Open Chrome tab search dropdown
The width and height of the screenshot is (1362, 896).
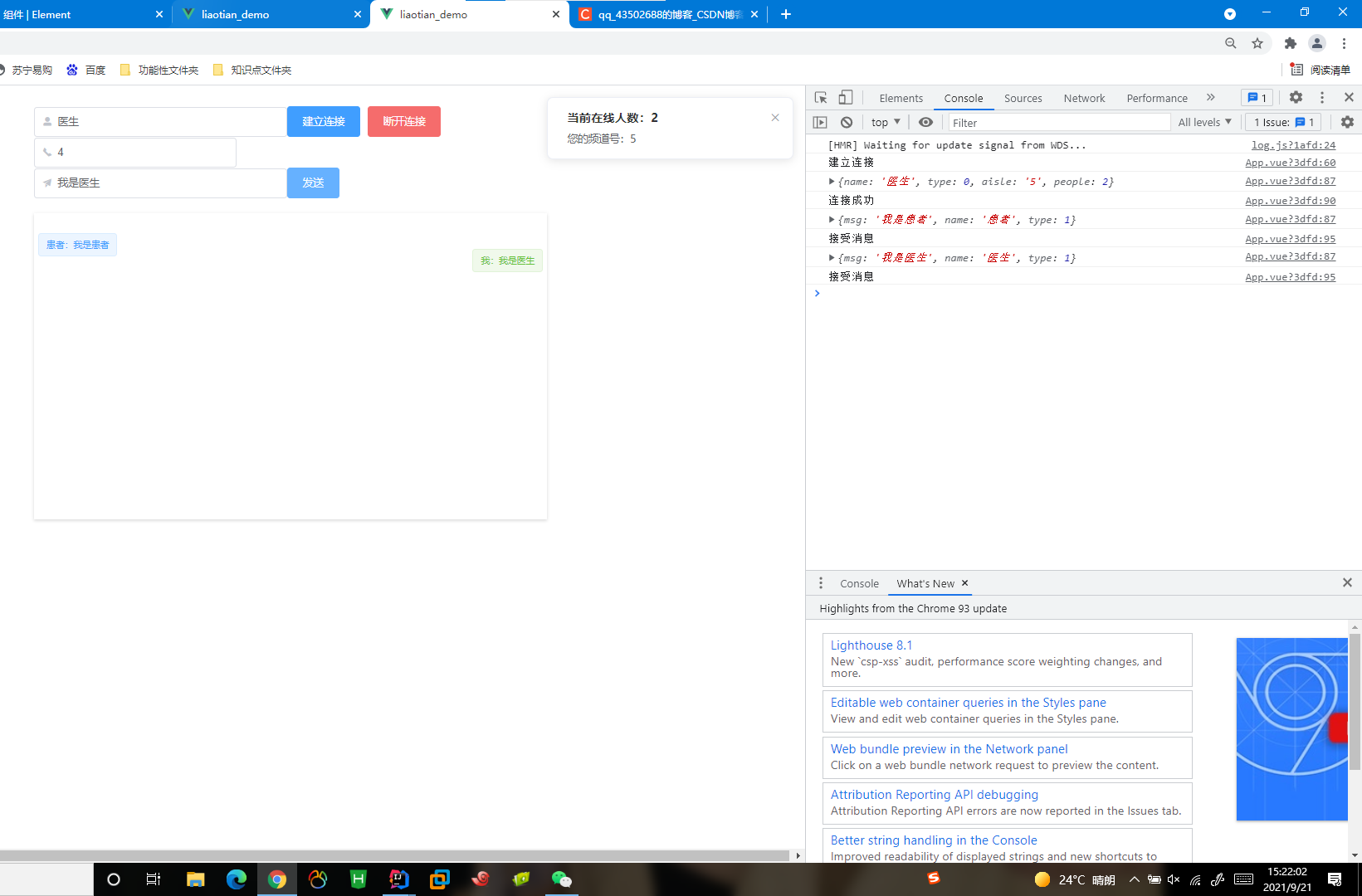click(1230, 14)
